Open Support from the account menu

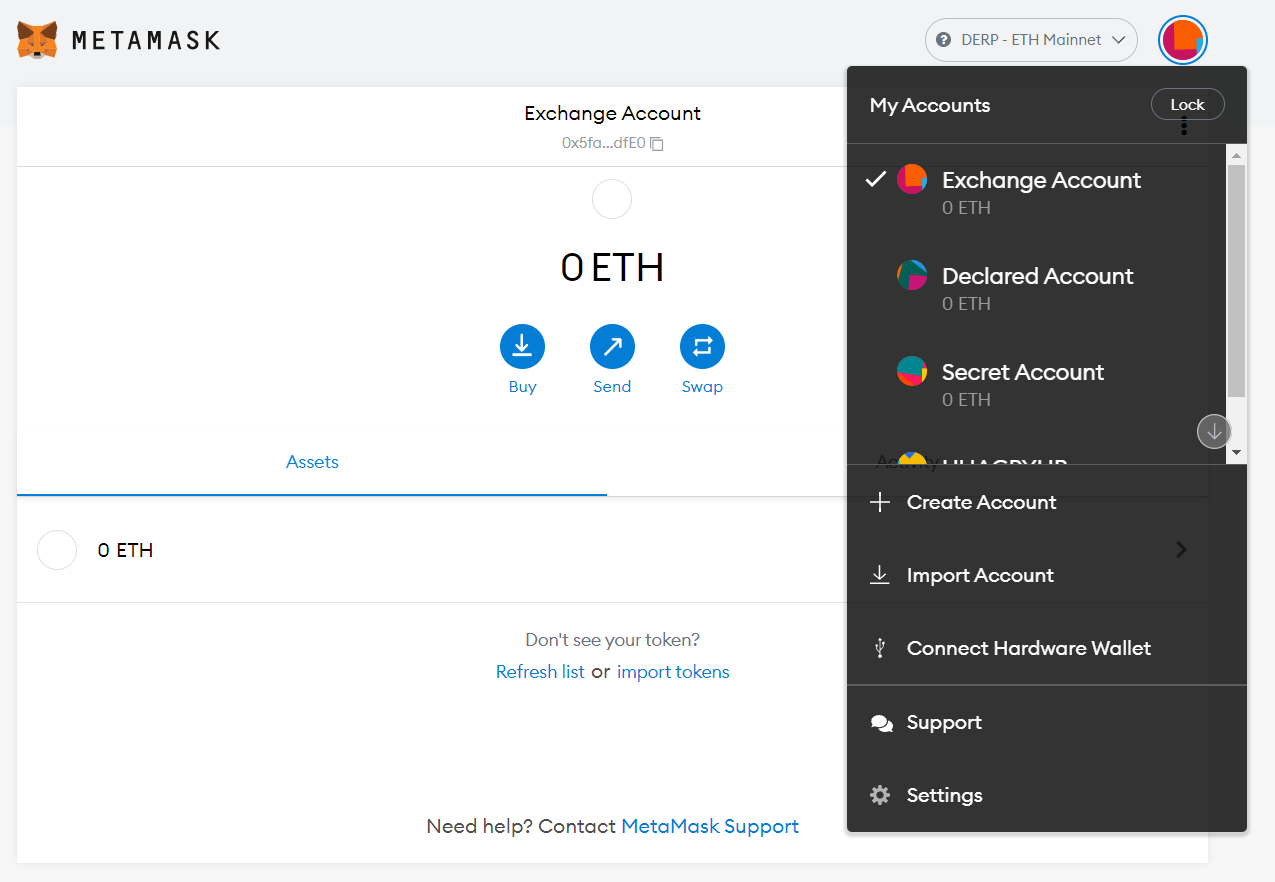[1047, 722]
